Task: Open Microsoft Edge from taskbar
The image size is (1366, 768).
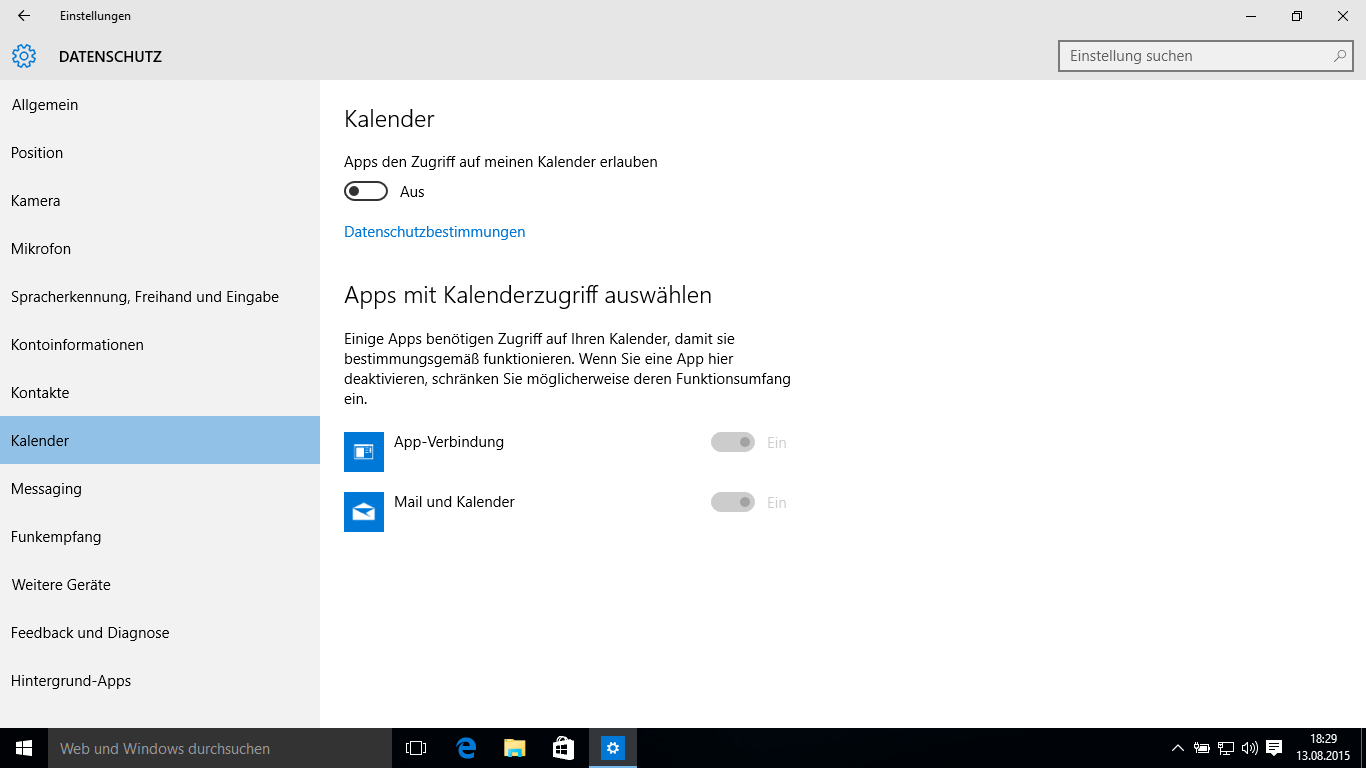Action: pyautogui.click(x=466, y=748)
